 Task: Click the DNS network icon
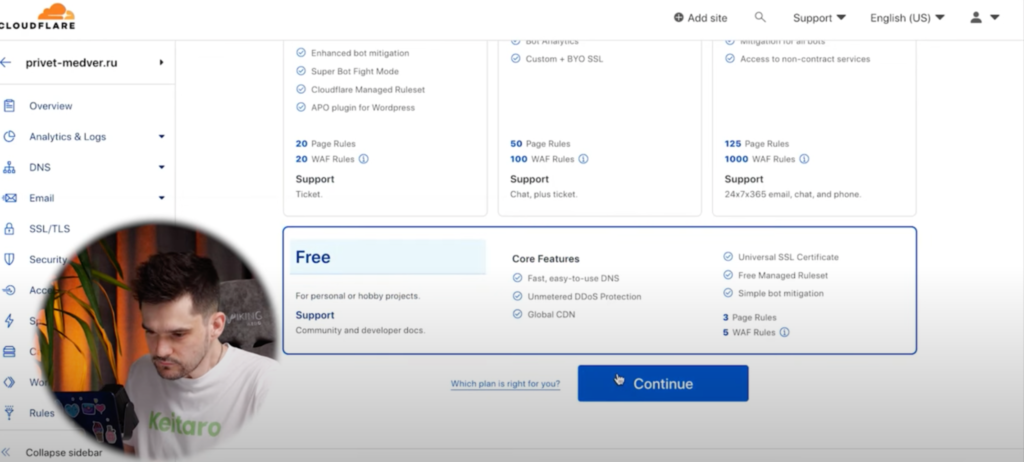click(x=9, y=167)
